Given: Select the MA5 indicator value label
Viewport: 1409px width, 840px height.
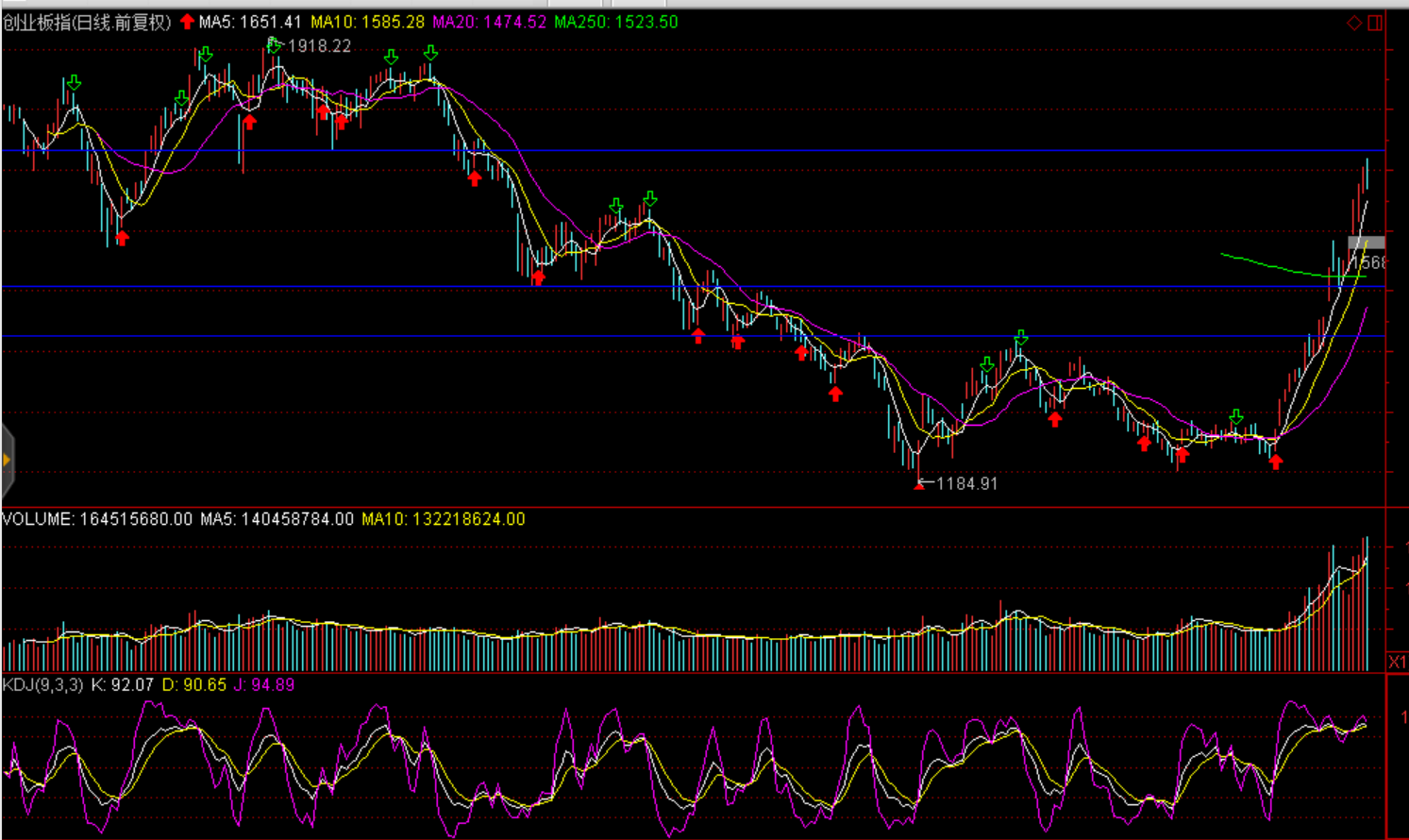Looking at the screenshot, I should 250,22.
